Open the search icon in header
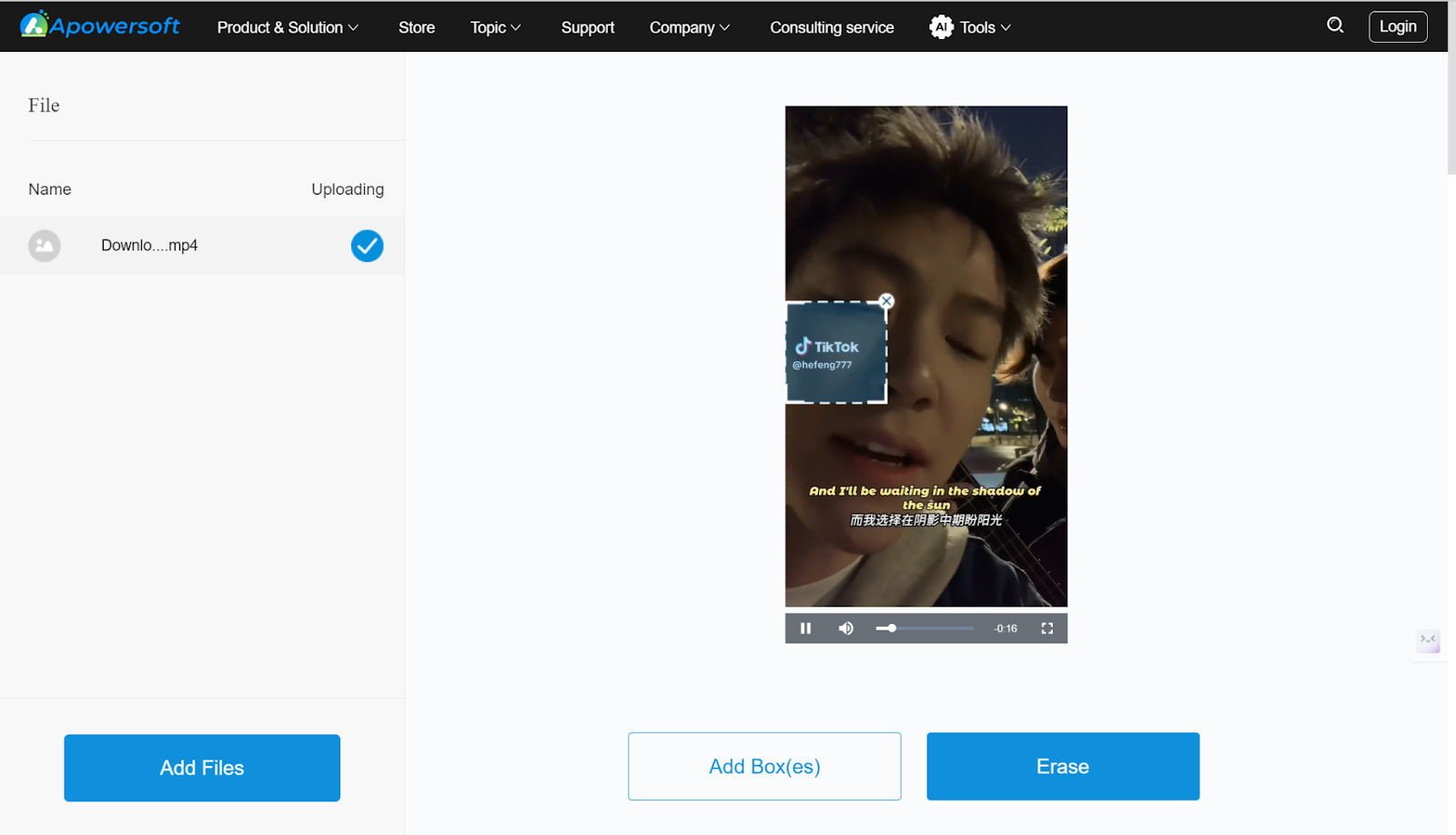Image resolution: width=1456 pixels, height=835 pixels. point(1335,25)
